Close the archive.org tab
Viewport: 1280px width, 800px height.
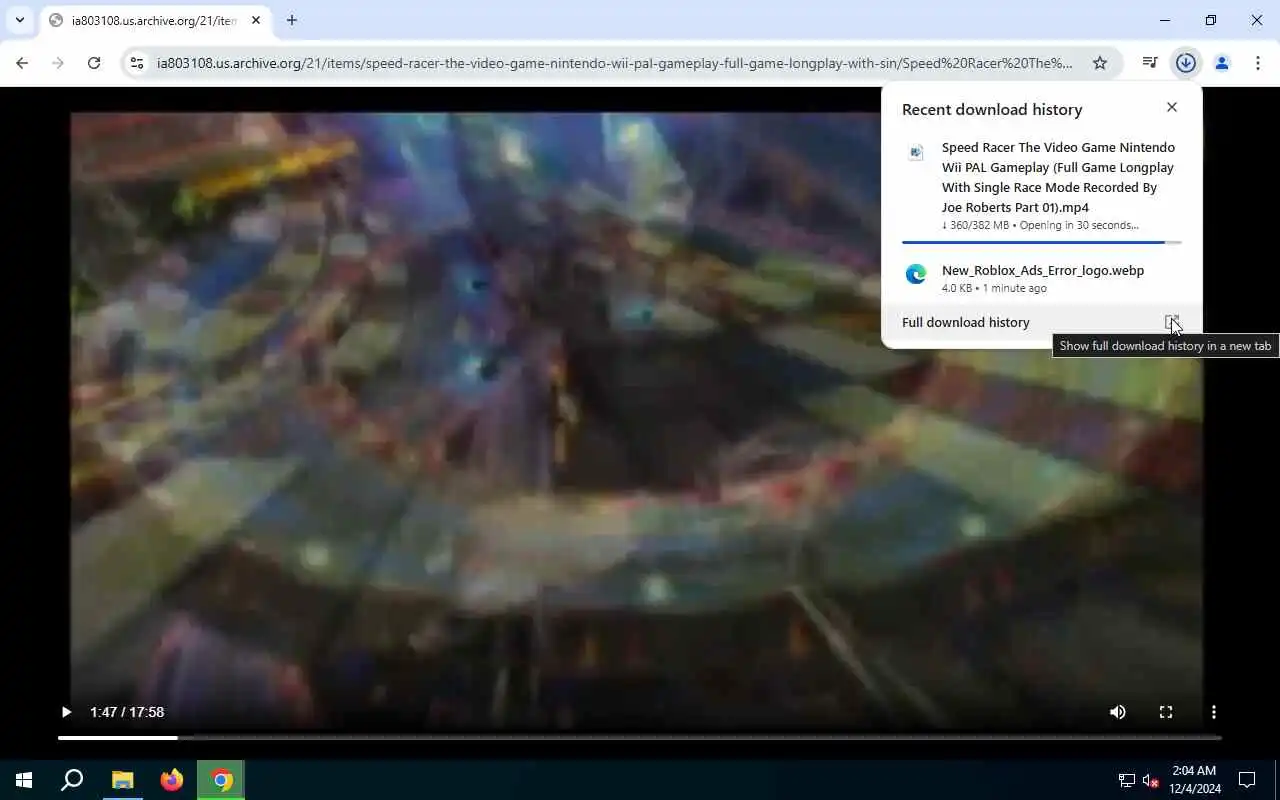point(256,20)
